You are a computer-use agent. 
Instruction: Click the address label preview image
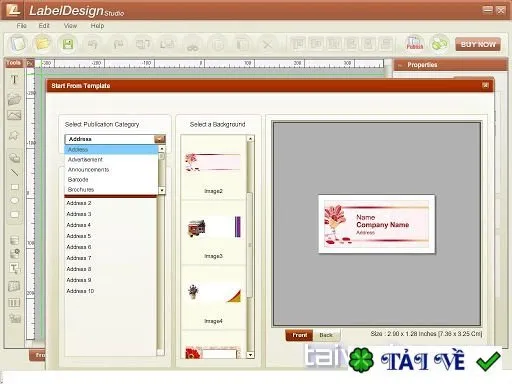(x=377, y=224)
